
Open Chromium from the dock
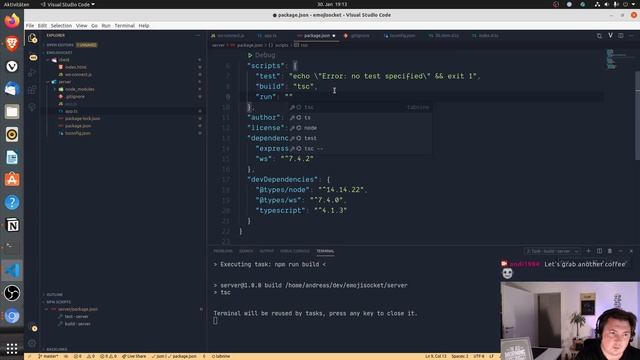pyautogui.click(x=12, y=316)
